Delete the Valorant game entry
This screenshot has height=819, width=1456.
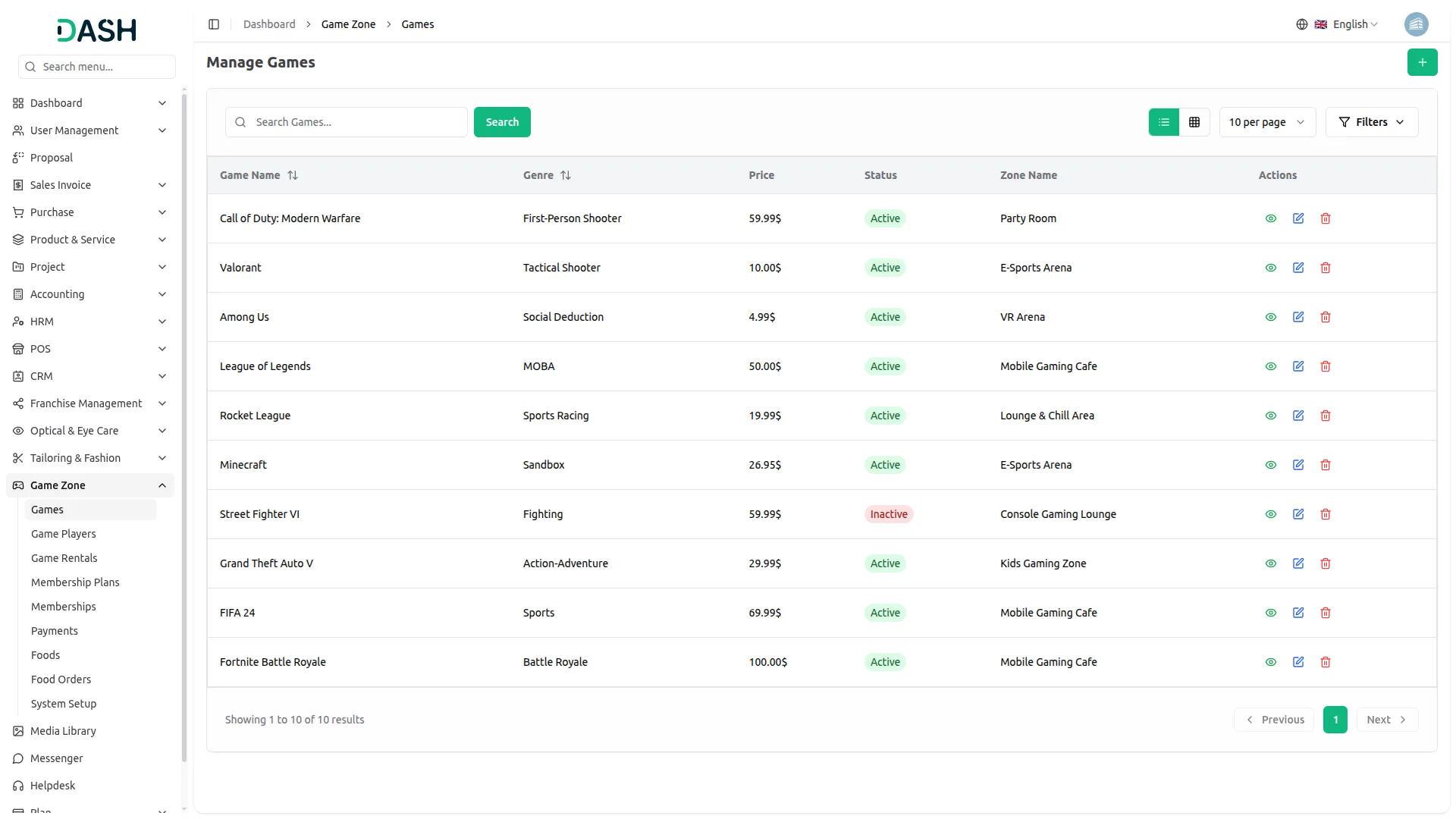pos(1325,268)
